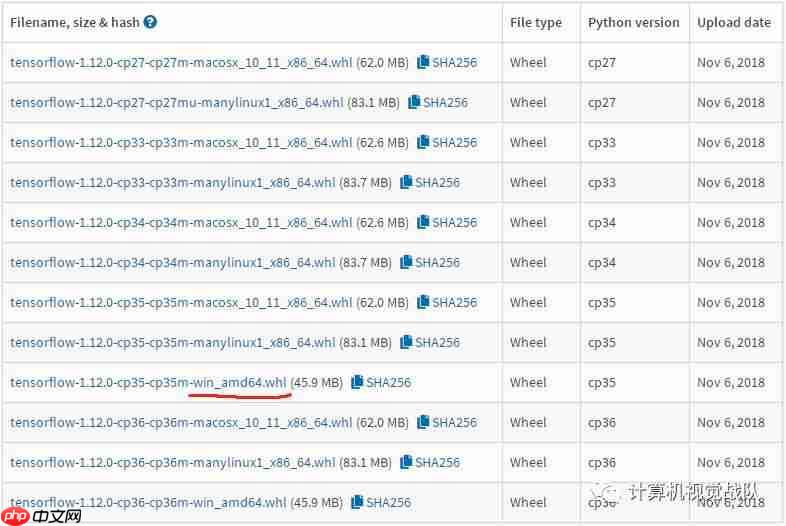This screenshot has width=786, height=526.
Task: Copy SHA256 for the cp35m macosx wheel
Action: point(447,302)
